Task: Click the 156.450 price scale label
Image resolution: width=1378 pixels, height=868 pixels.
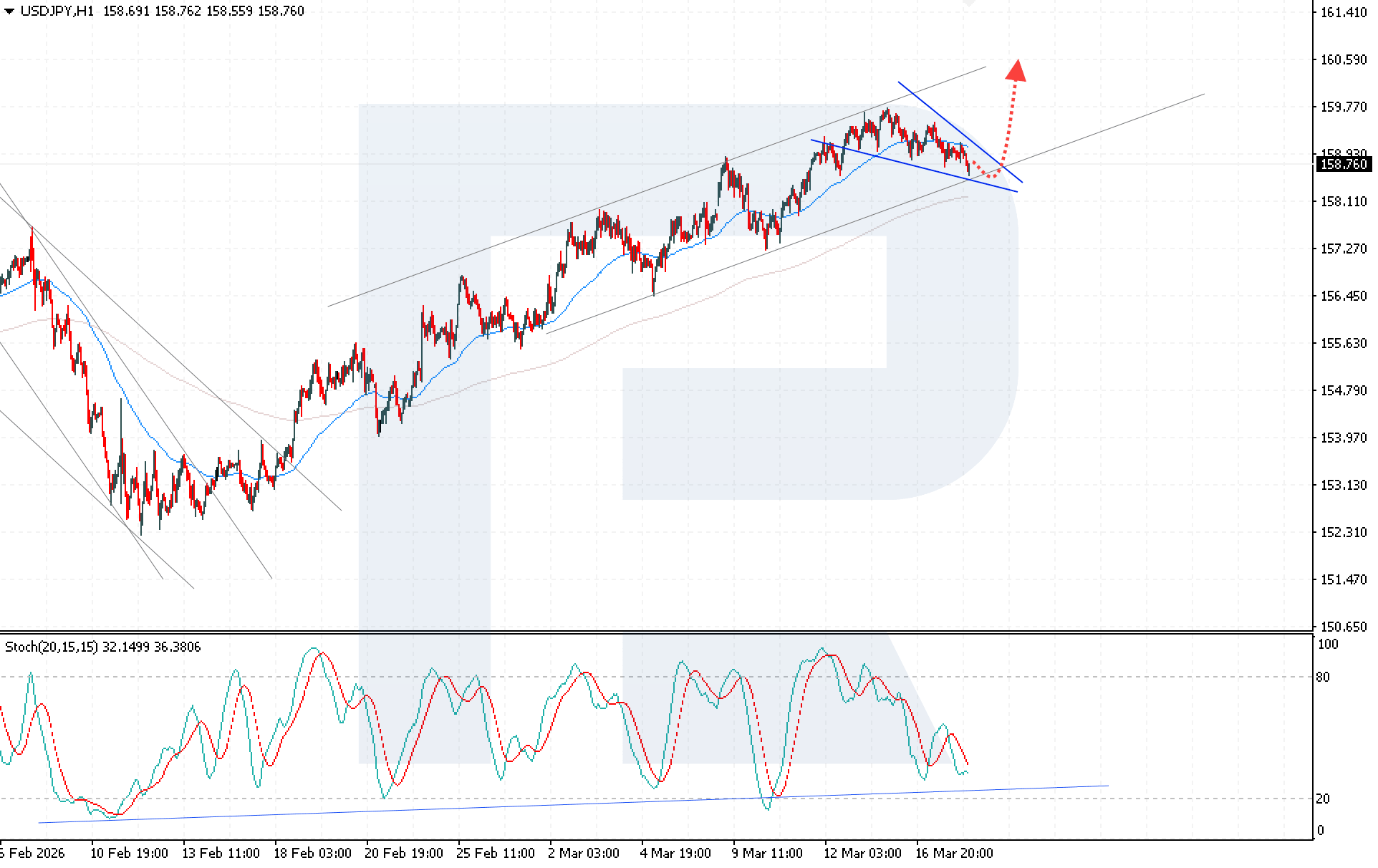Action: click(x=1343, y=296)
